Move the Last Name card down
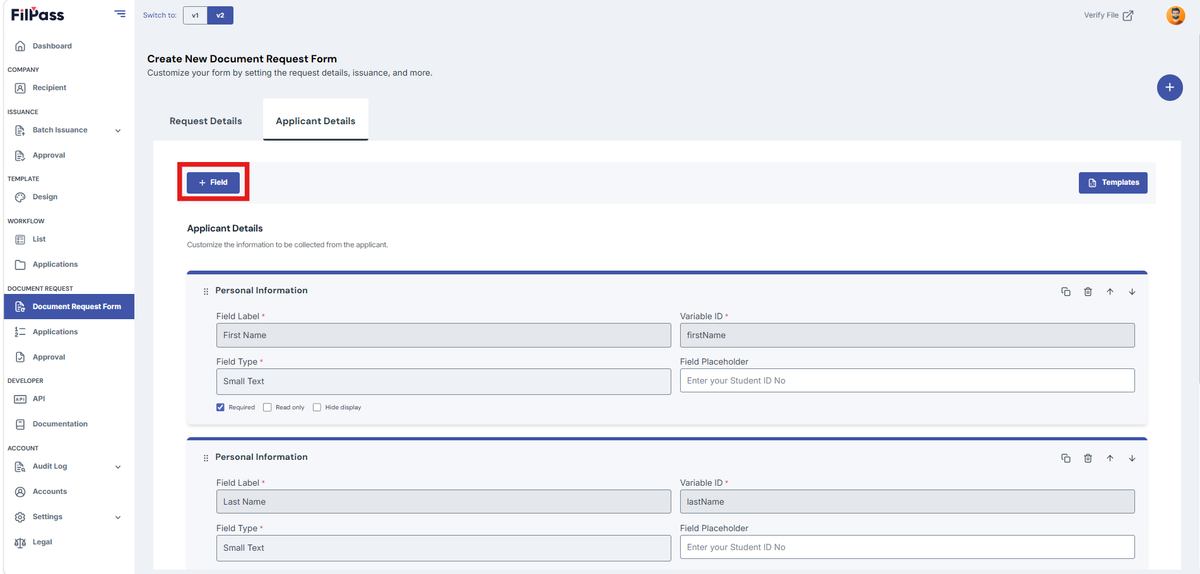The width and height of the screenshot is (1200, 574). click(1132, 458)
